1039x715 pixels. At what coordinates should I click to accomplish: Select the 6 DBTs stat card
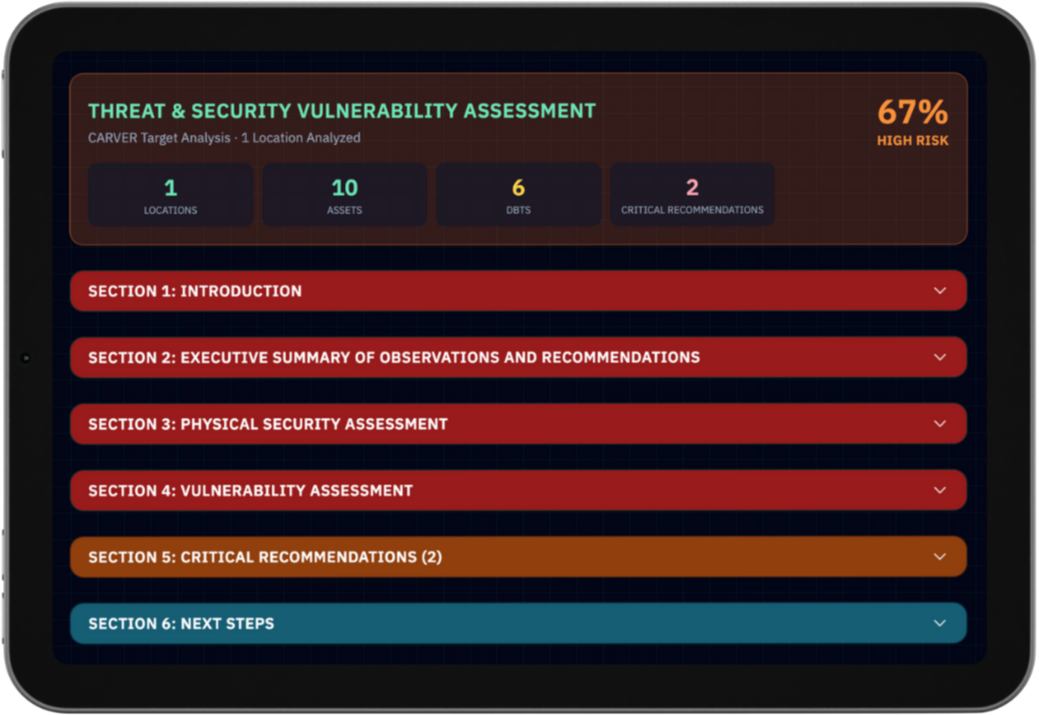[518, 195]
